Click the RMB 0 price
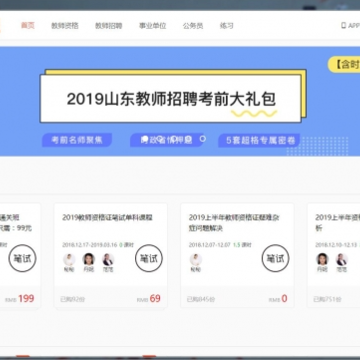 pyautogui.click(x=278, y=299)
